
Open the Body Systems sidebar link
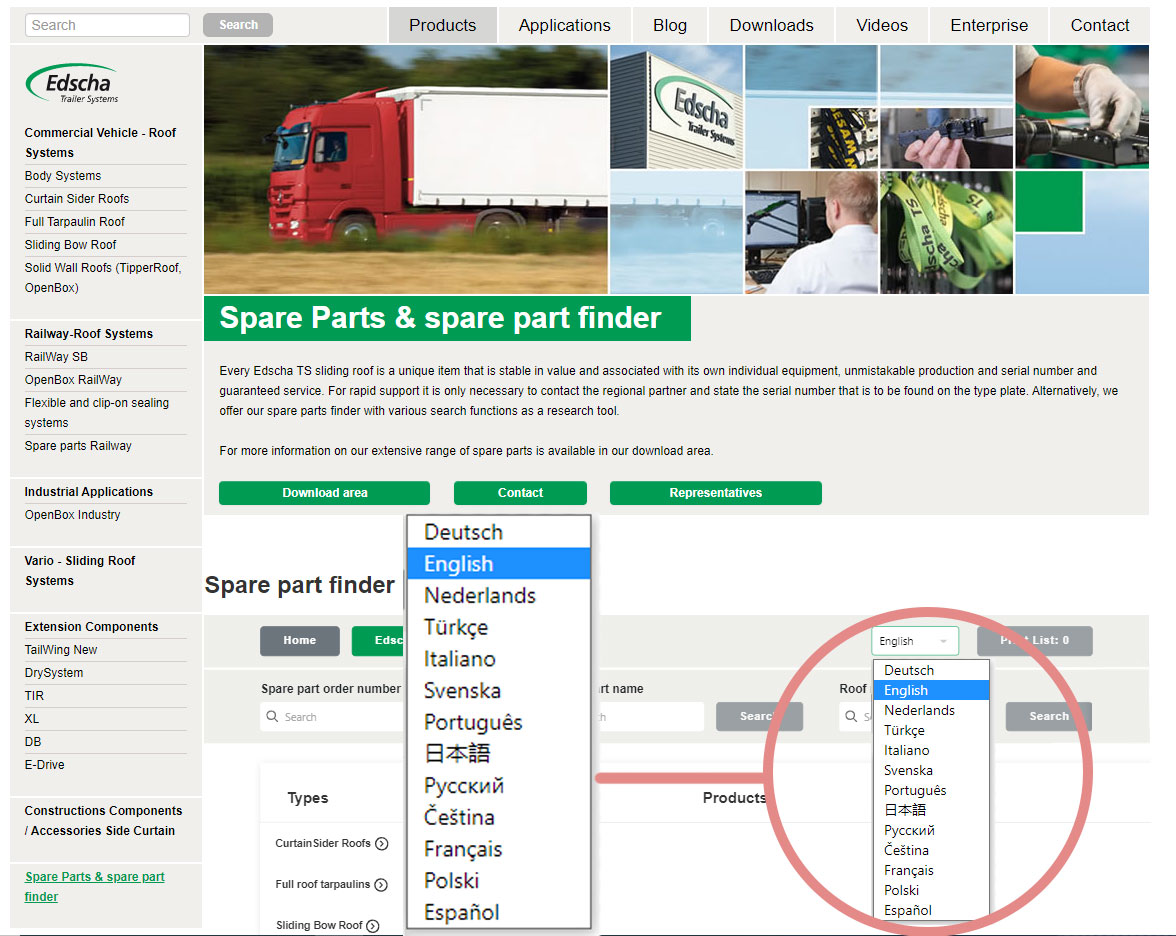[63, 176]
